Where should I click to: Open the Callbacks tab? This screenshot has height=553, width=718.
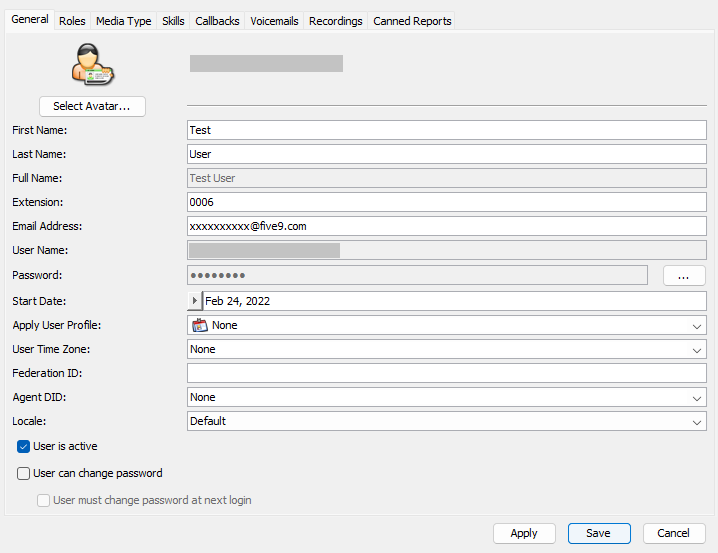pos(217,21)
